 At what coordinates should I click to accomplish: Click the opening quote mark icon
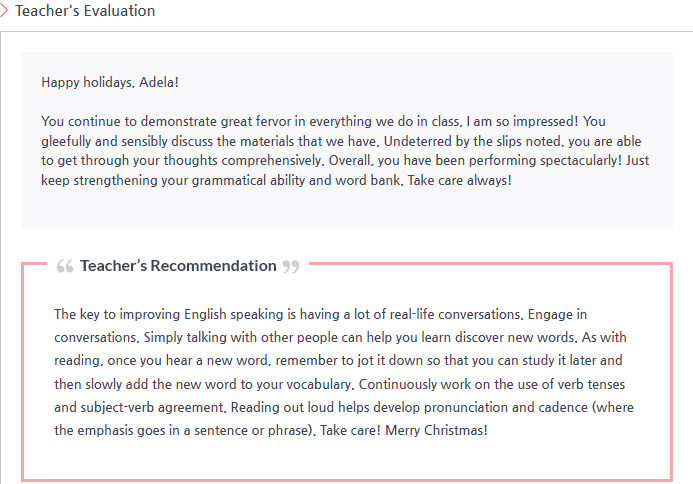[65, 266]
